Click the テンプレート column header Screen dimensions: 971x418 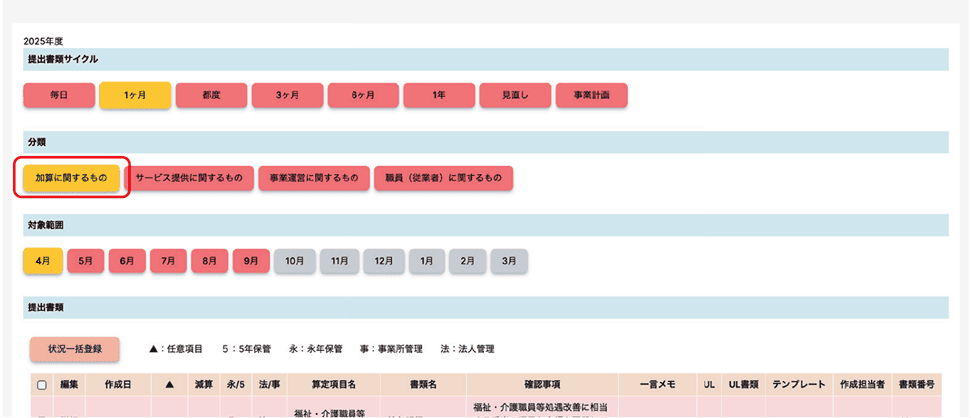(799, 385)
